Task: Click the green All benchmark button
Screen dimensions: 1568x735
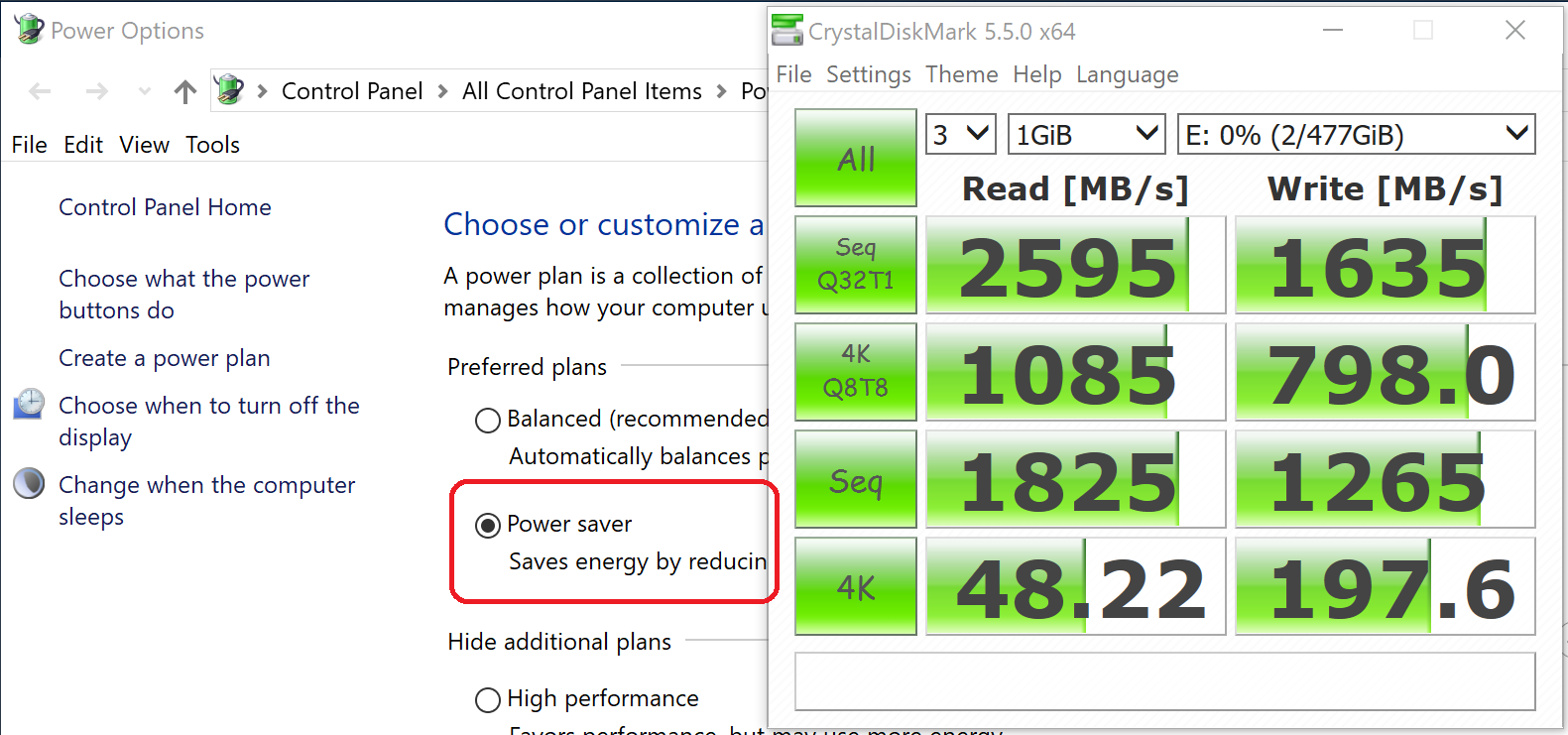Action: coord(855,158)
